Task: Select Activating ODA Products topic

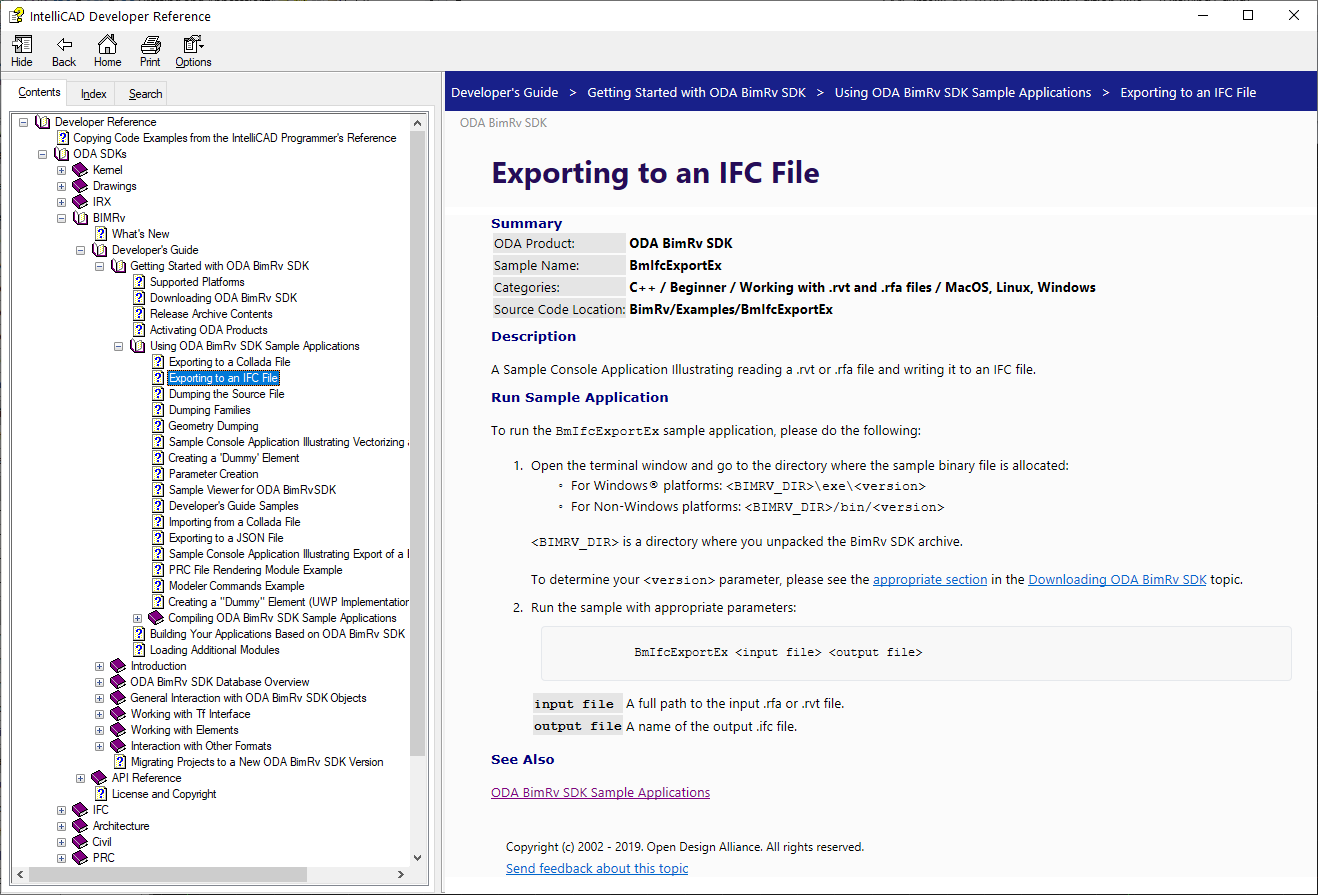Action: (209, 330)
